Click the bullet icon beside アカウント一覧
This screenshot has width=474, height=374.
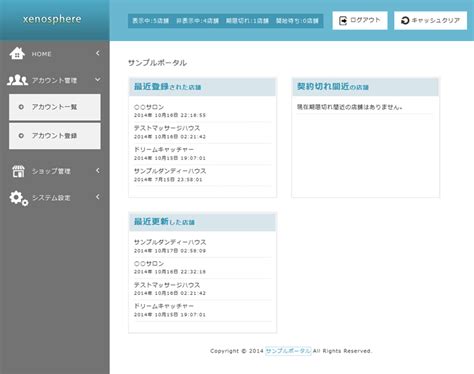21,107
